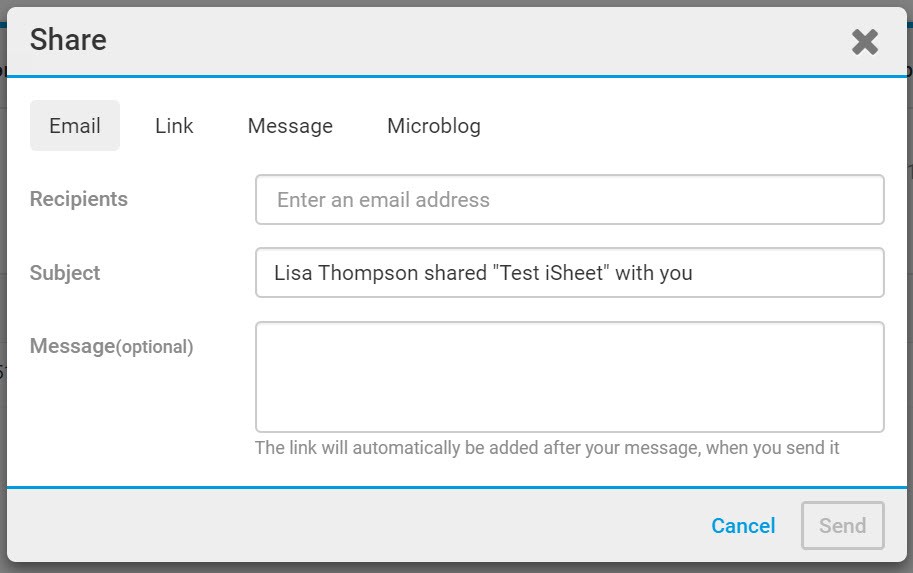Click inside the optional Message text area

[569, 376]
